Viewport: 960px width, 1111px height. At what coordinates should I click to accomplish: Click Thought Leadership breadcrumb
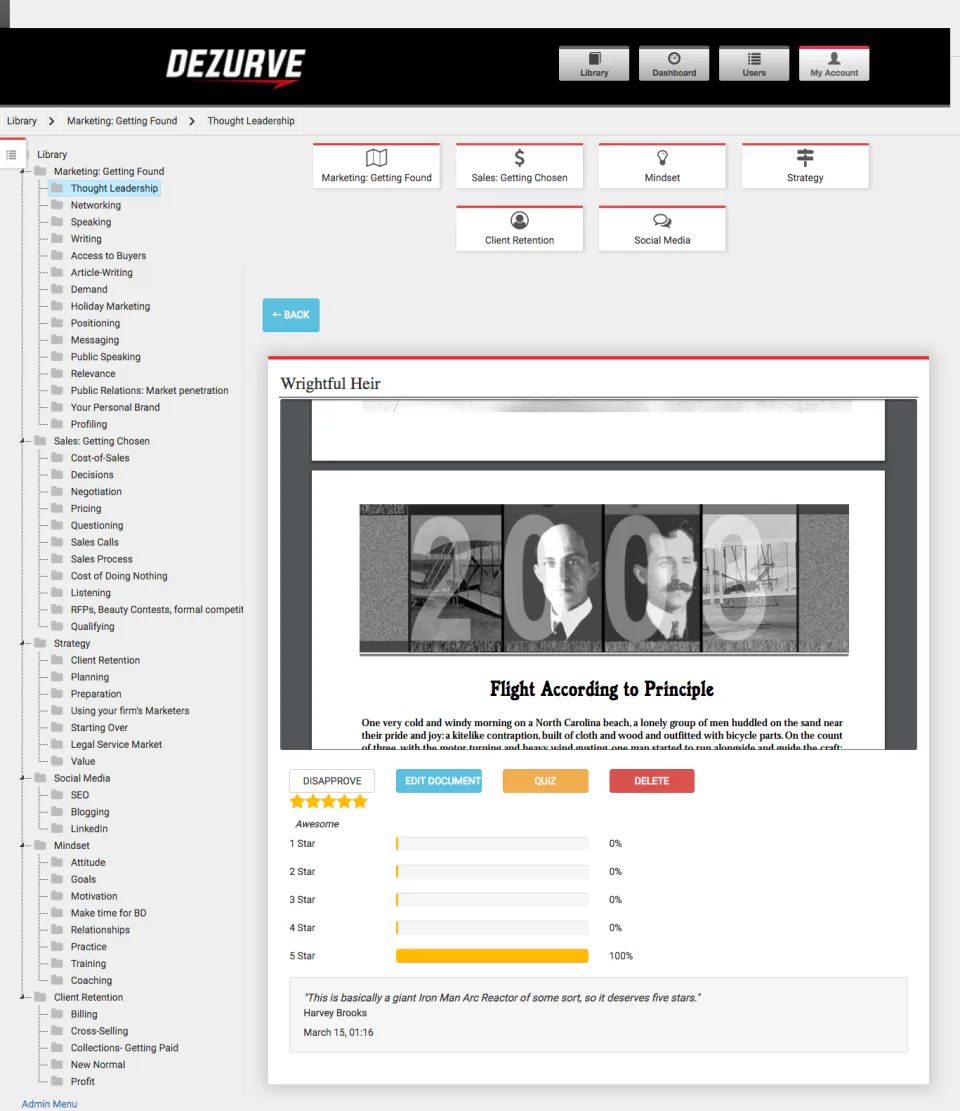click(251, 121)
